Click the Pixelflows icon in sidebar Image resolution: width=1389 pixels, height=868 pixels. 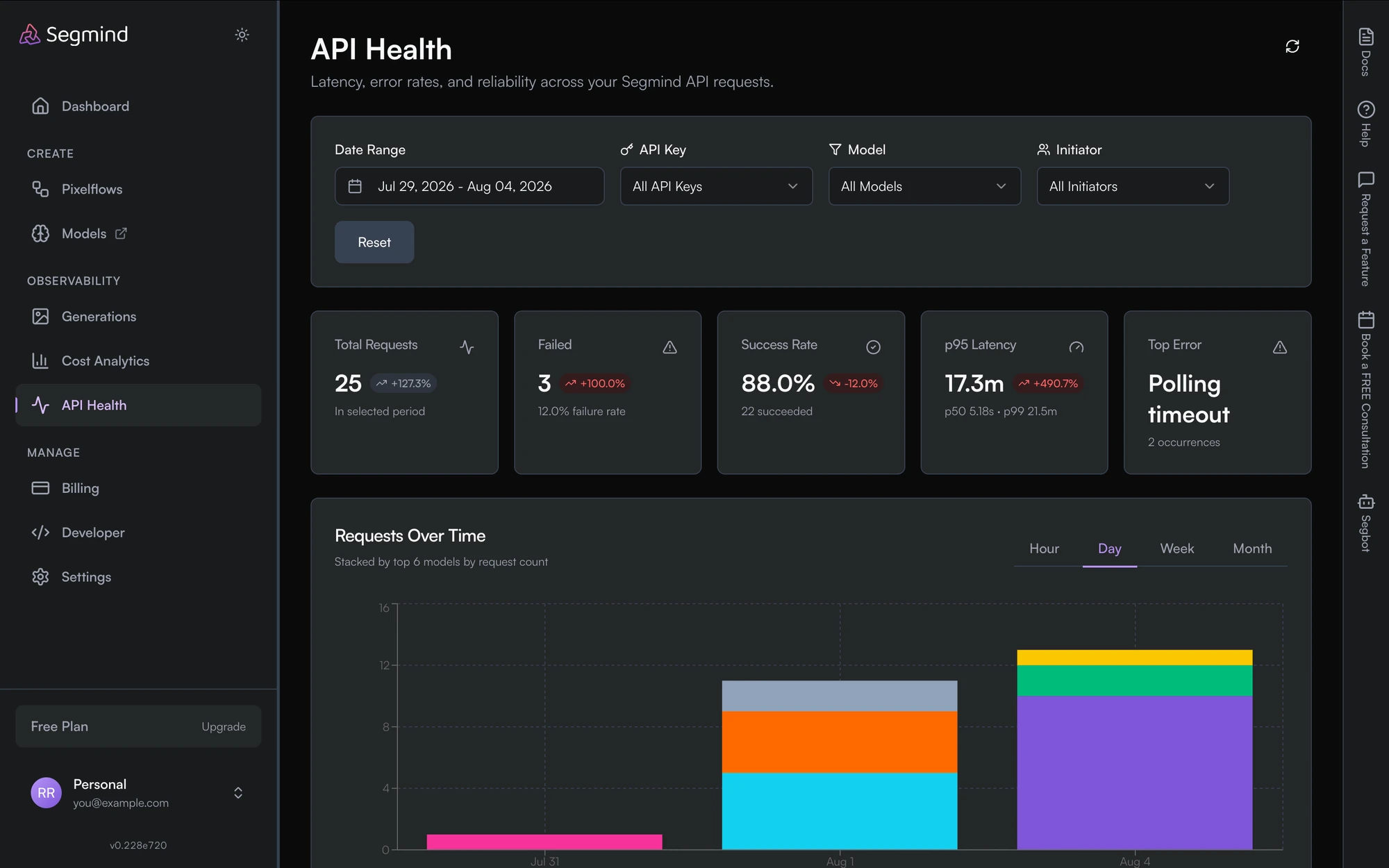(x=40, y=189)
